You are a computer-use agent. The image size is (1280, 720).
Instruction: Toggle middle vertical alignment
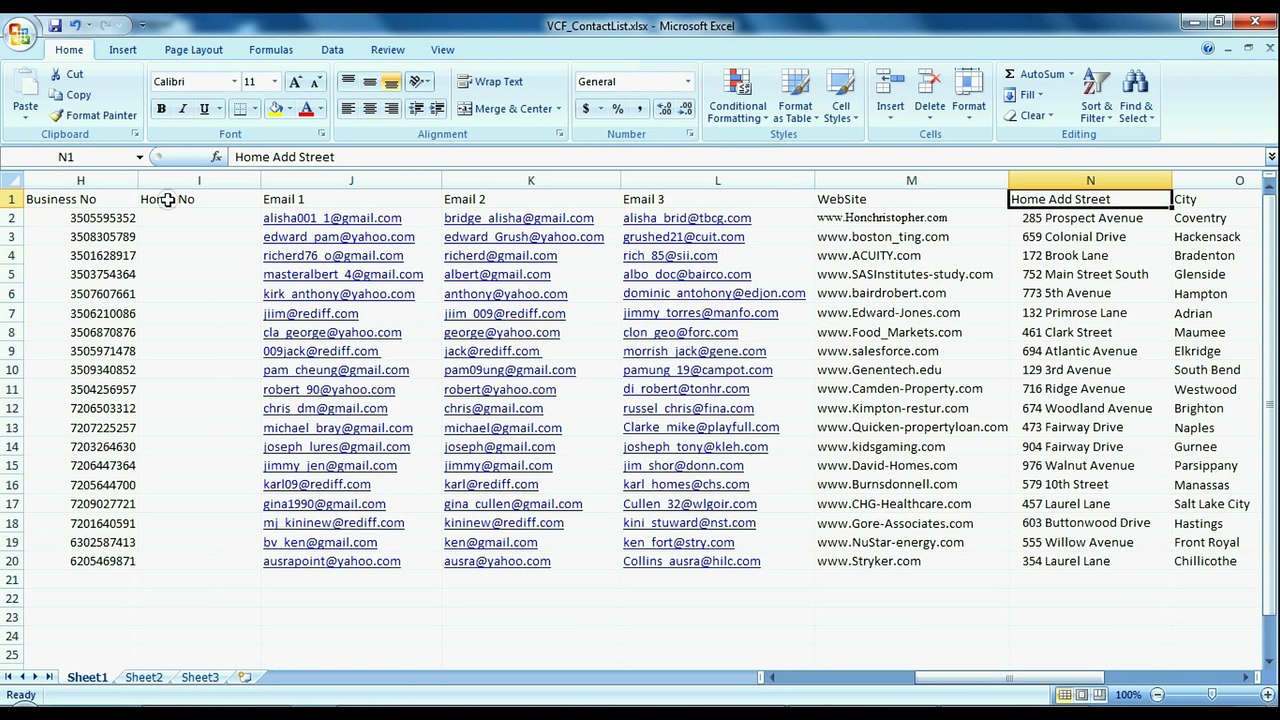[x=370, y=82]
